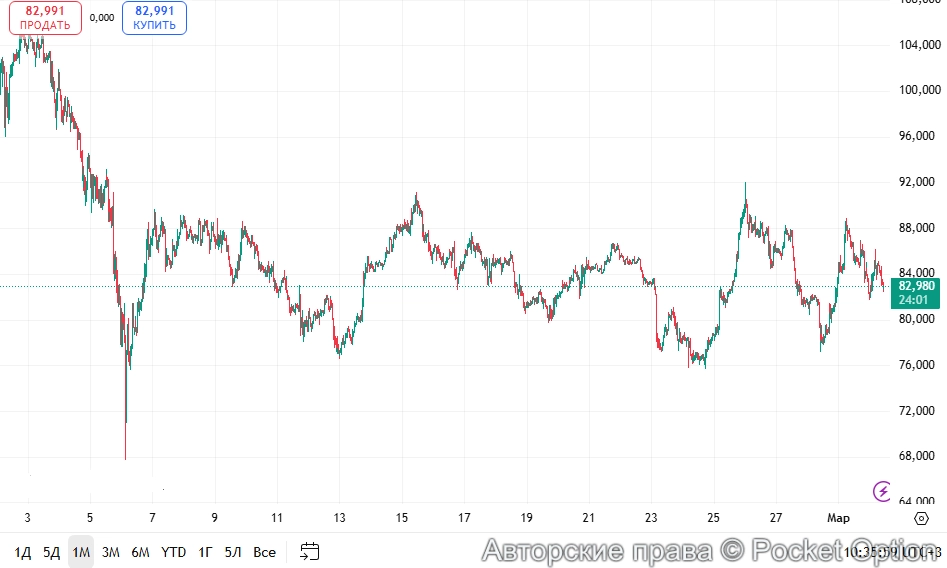Image resolution: width=947 pixels, height=568 pixels.
Task: Click 92,000 on the price scale
Action: click(918, 182)
